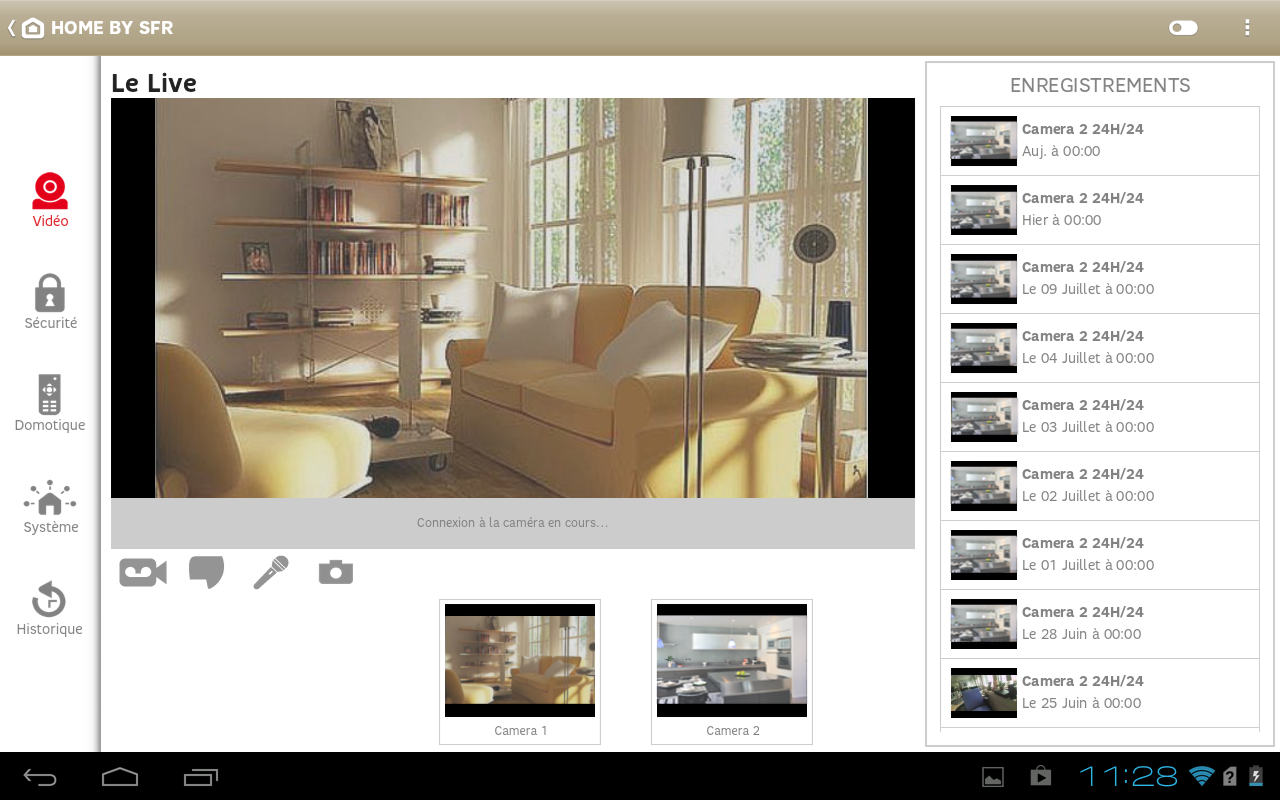Select the Camera 2 thumbnail preview
Screen dimensions: 1280x800
pyautogui.click(x=731, y=661)
